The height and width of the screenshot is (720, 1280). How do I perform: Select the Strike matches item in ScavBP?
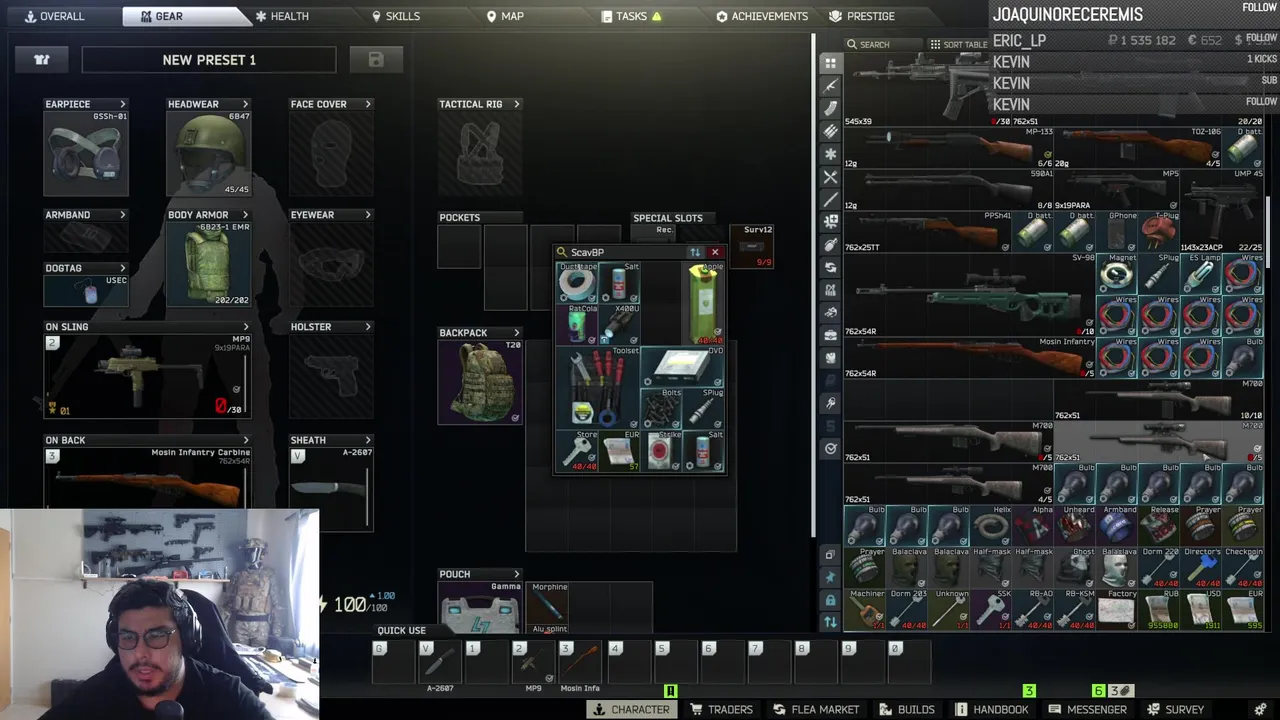pos(661,451)
